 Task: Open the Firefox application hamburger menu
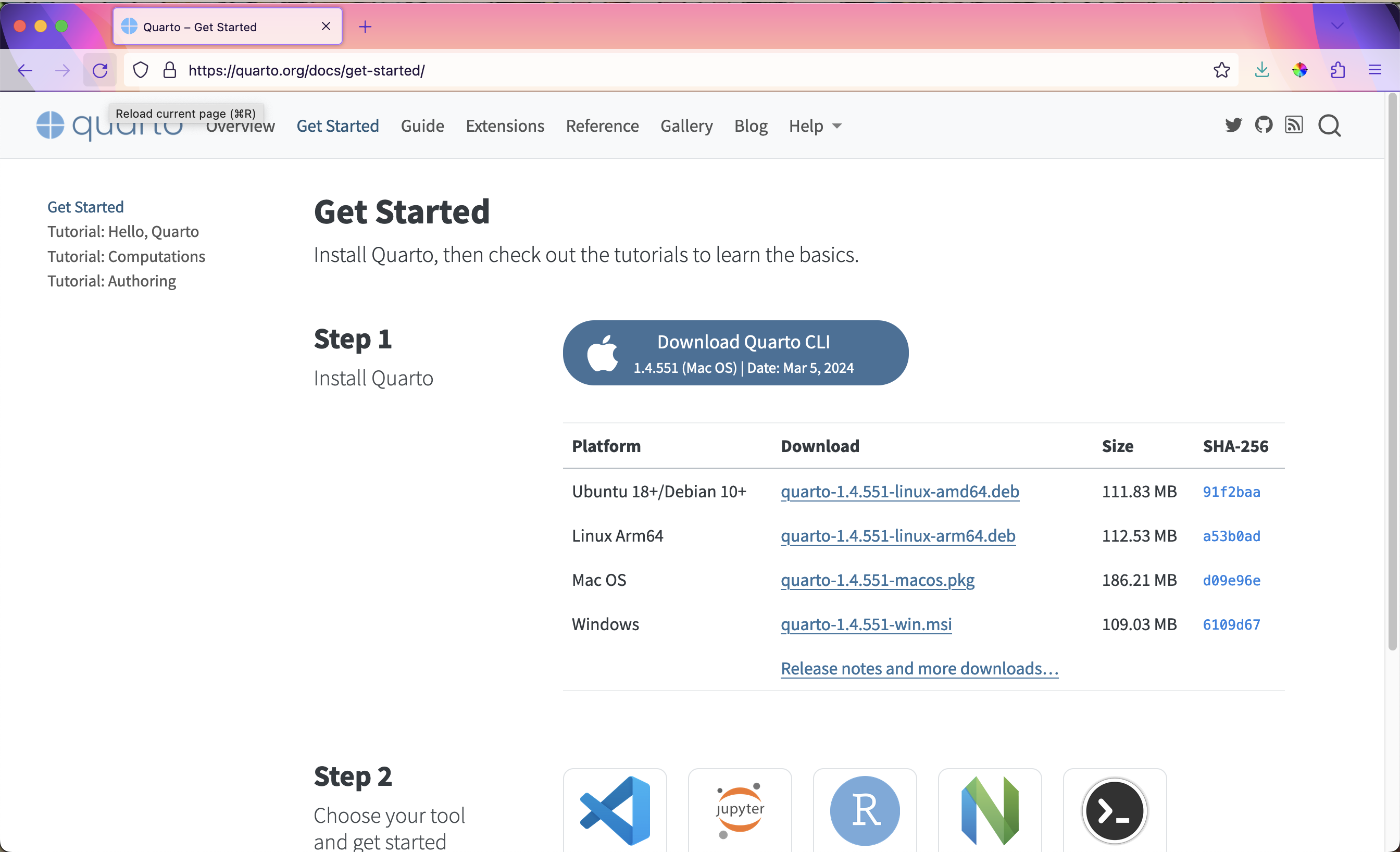[x=1374, y=70]
